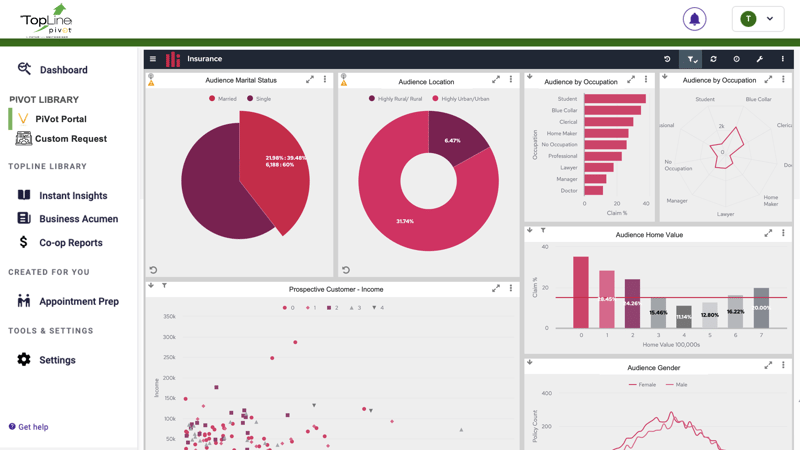Image resolution: width=800 pixels, height=450 pixels.
Task: Expand the Occupation radar chart
Action: pos(768,80)
